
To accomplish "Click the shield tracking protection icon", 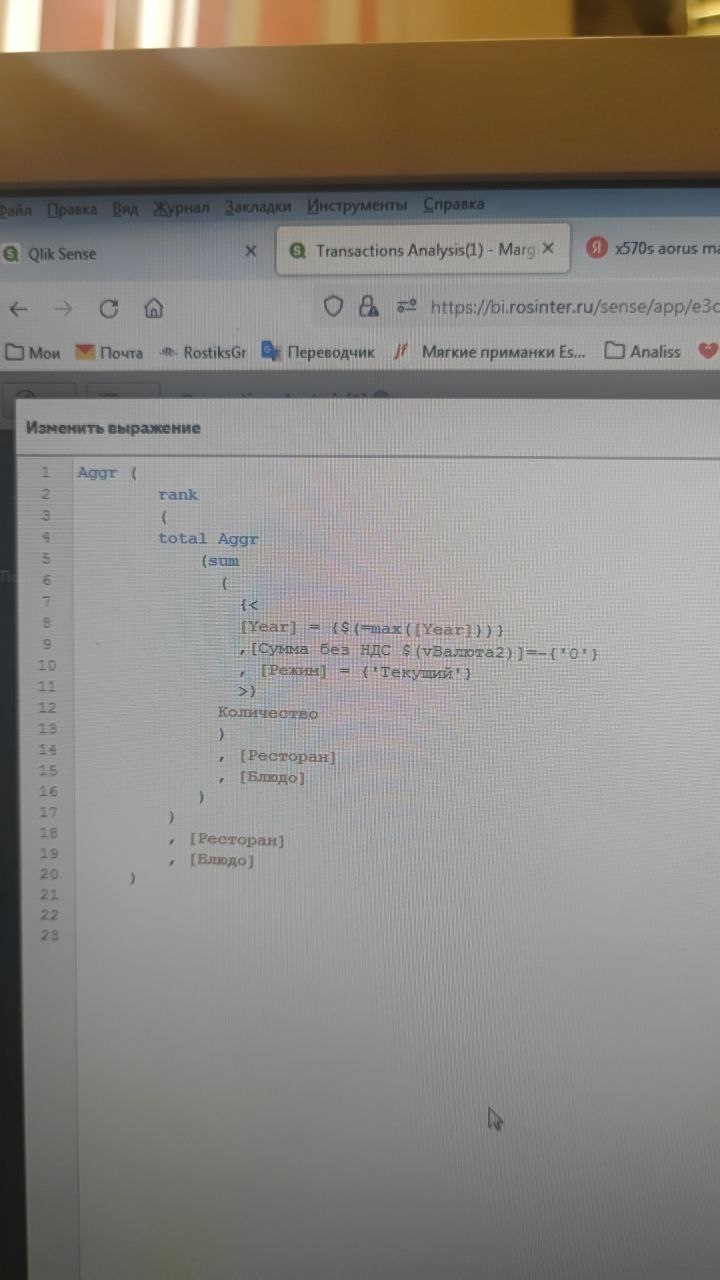I will 333,306.
